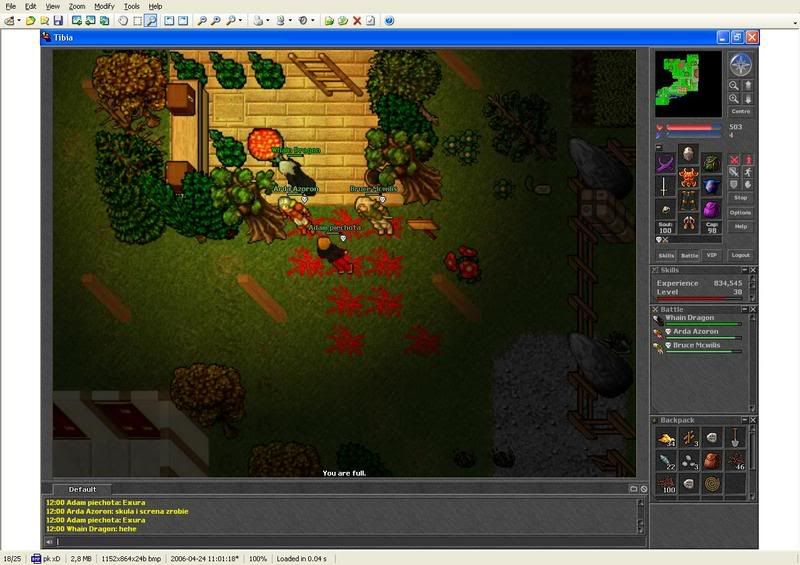This screenshot has height=565, width=800.
Task: Select the rectangular selection tool
Action: [137, 20]
